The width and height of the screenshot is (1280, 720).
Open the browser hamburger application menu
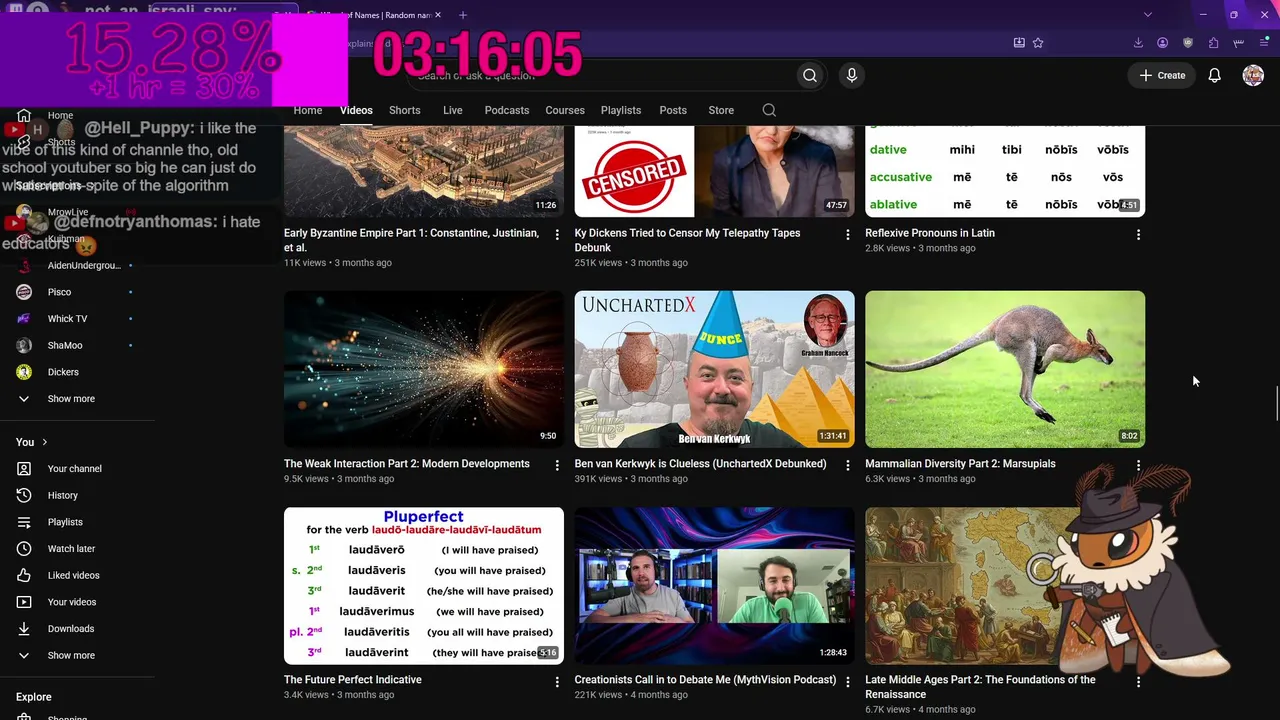(x=1264, y=43)
